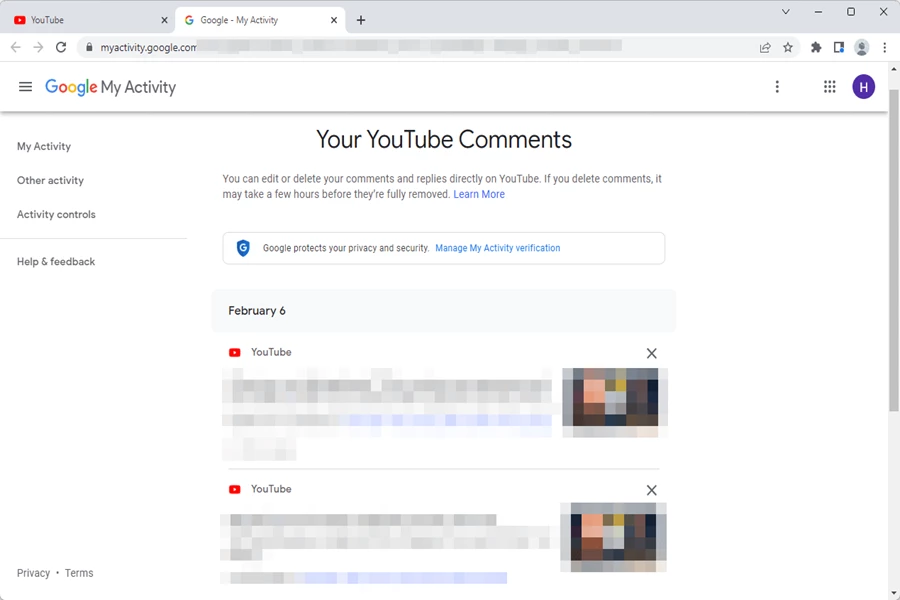Open the Chrome profile icon

point(861,48)
